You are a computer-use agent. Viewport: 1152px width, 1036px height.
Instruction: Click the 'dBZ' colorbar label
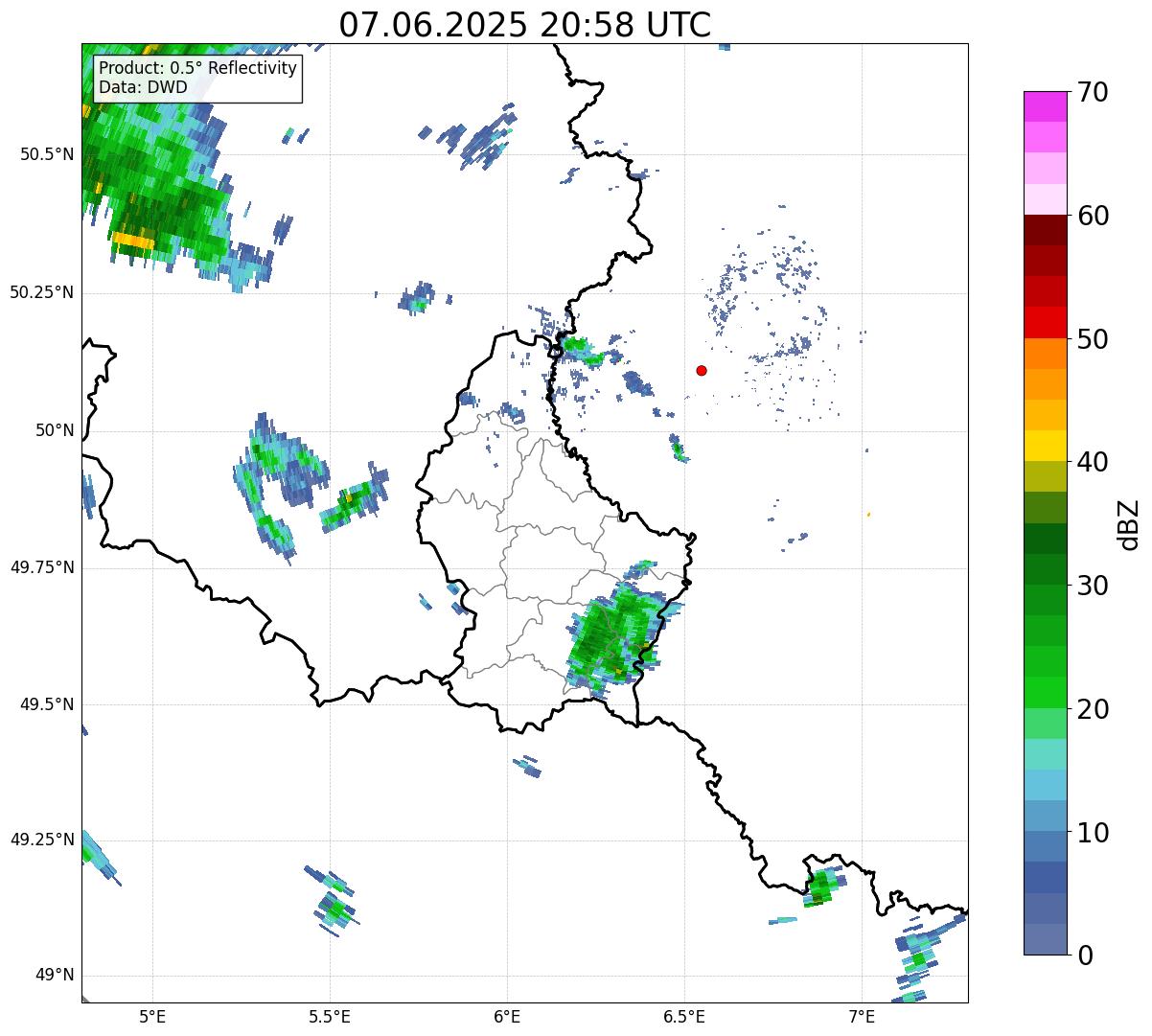pyautogui.click(x=1130, y=523)
